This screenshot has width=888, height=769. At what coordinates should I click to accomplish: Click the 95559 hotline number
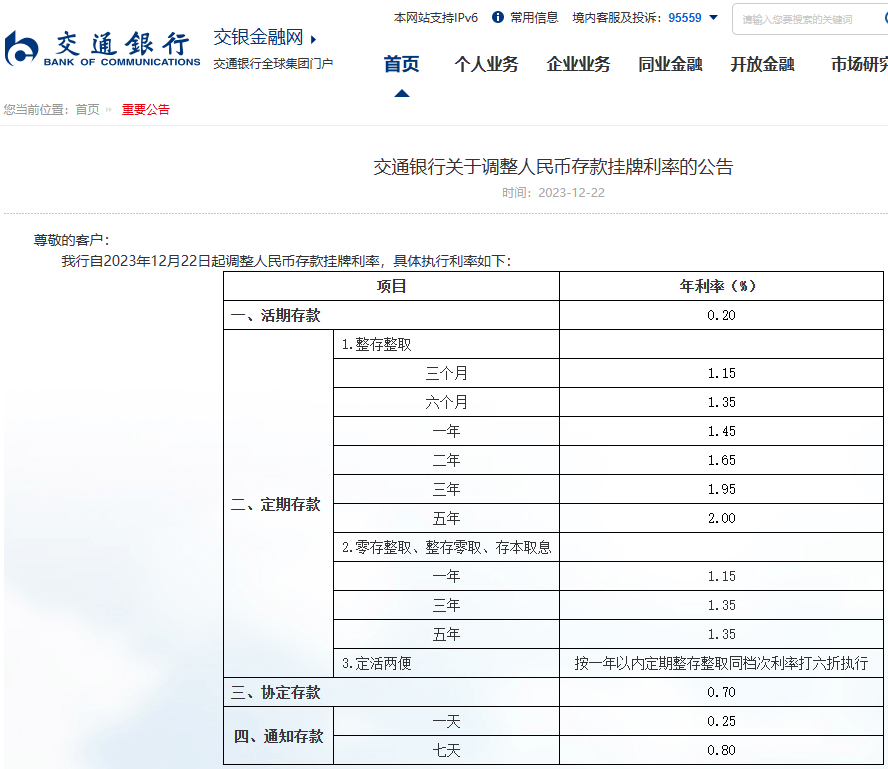tap(685, 18)
